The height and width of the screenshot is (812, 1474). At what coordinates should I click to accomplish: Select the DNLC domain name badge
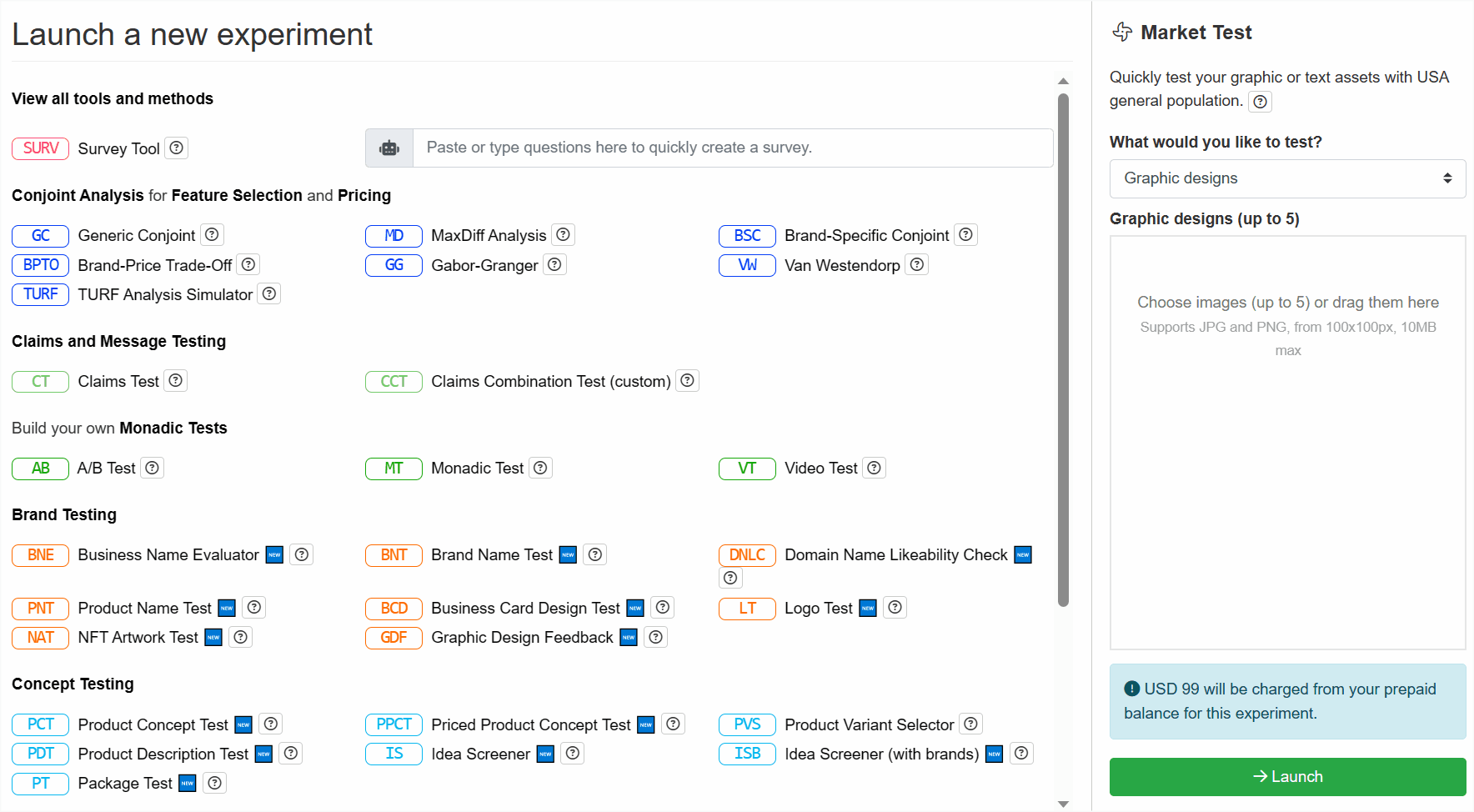pyautogui.click(x=747, y=554)
